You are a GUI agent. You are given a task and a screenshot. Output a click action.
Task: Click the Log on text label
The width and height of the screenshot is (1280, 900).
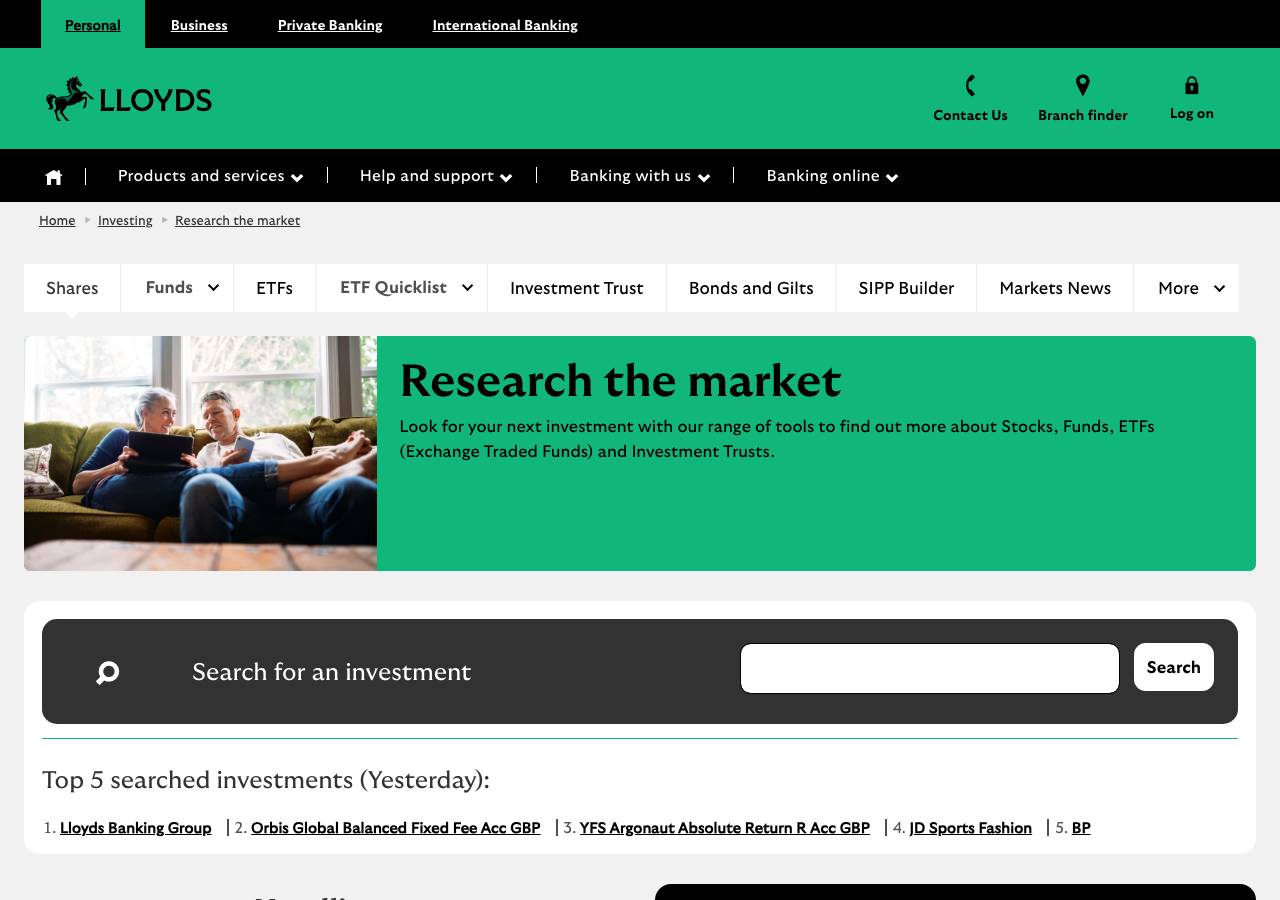pyautogui.click(x=1192, y=113)
